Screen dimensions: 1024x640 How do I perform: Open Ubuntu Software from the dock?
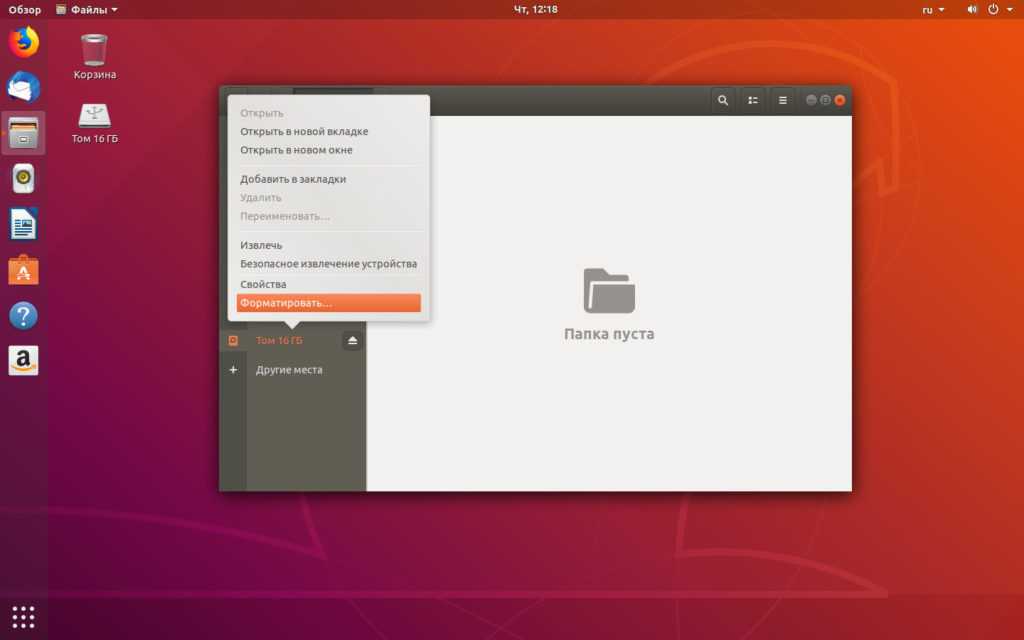(x=23, y=270)
